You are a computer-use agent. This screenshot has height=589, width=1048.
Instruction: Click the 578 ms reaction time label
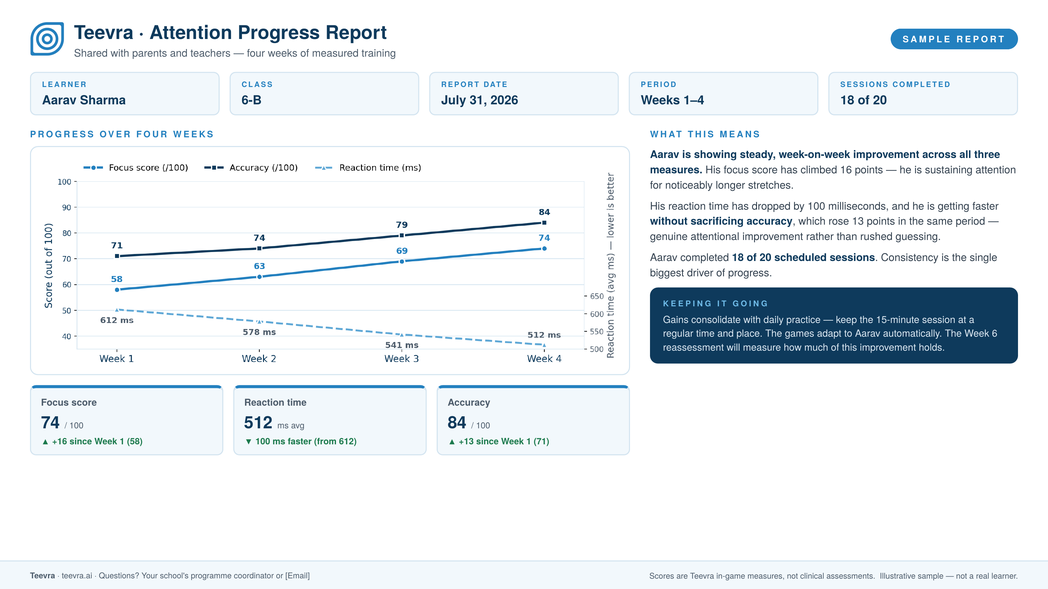(259, 332)
